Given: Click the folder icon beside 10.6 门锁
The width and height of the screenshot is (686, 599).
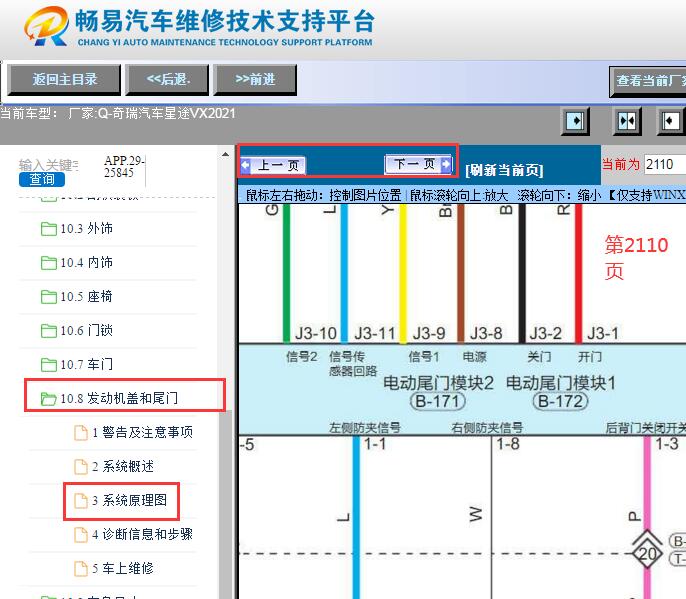Looking at the screenshot, I should point(49,331).
